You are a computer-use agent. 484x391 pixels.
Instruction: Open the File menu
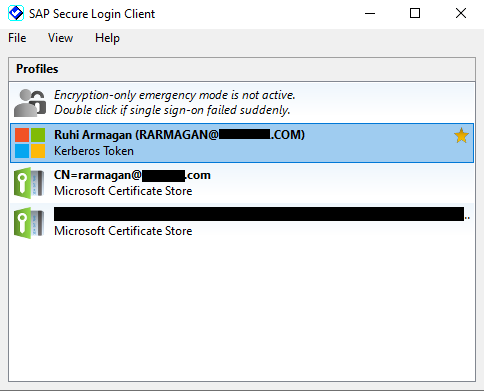[x=17, y=38]
